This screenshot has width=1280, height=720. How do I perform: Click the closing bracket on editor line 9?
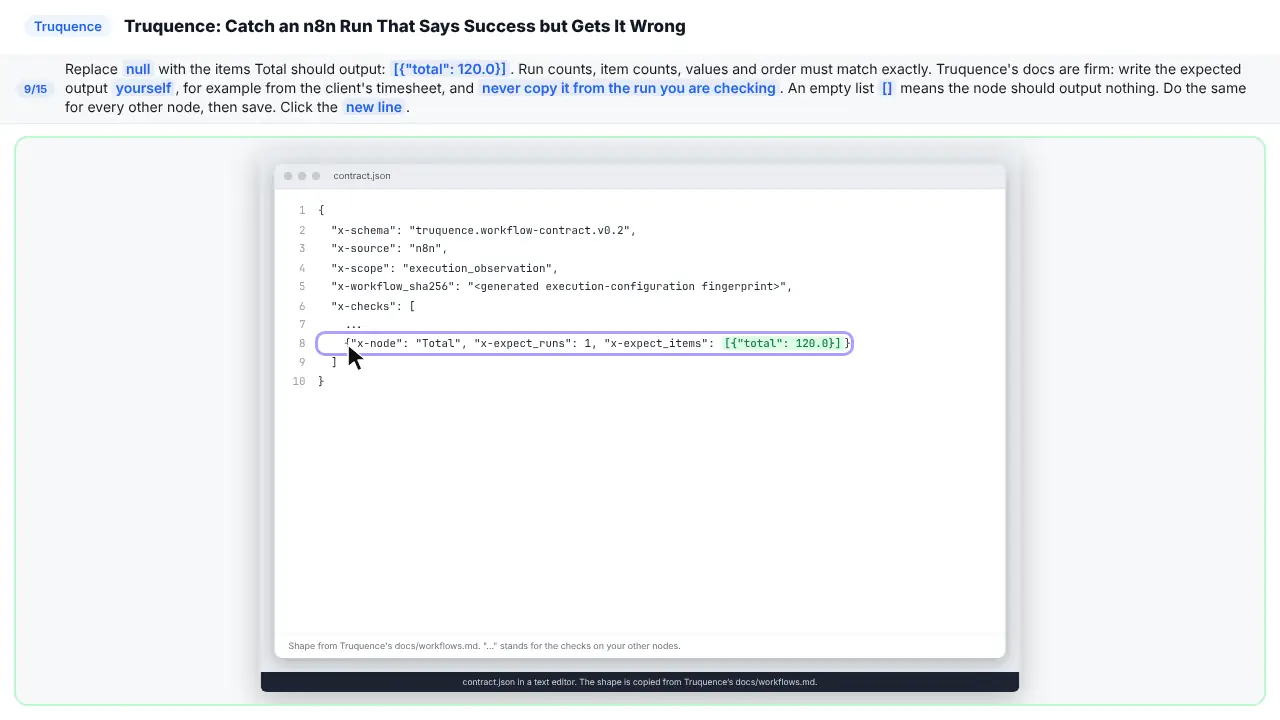[334, 362]
